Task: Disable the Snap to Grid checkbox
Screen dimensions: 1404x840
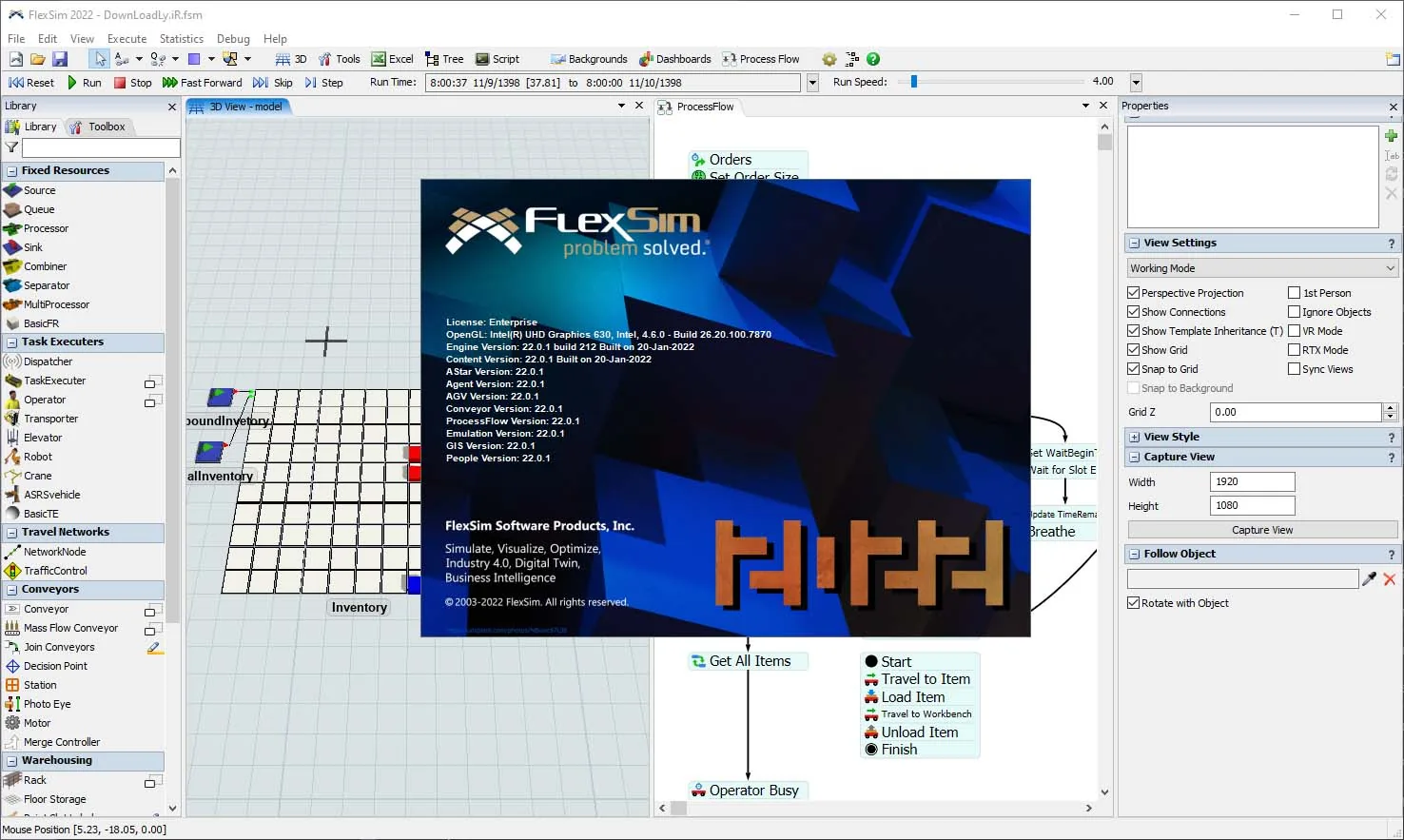Action: click(1134, 369)
